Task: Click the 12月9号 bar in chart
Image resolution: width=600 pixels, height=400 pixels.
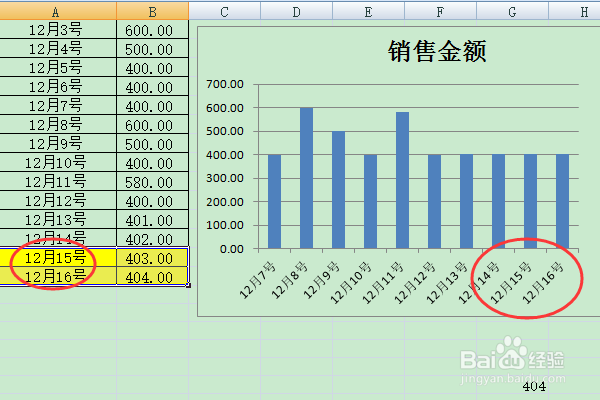Action: pos(338,190)
